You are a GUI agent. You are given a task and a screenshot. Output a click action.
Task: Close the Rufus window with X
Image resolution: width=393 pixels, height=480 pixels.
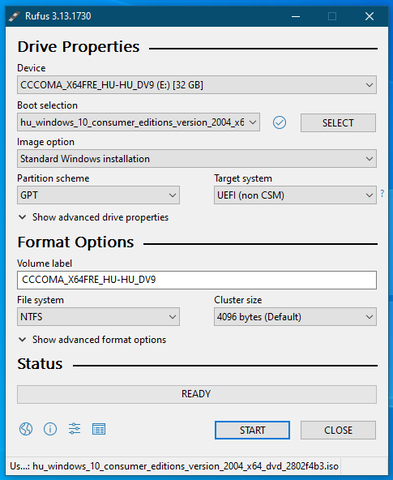tap(369, 16)
